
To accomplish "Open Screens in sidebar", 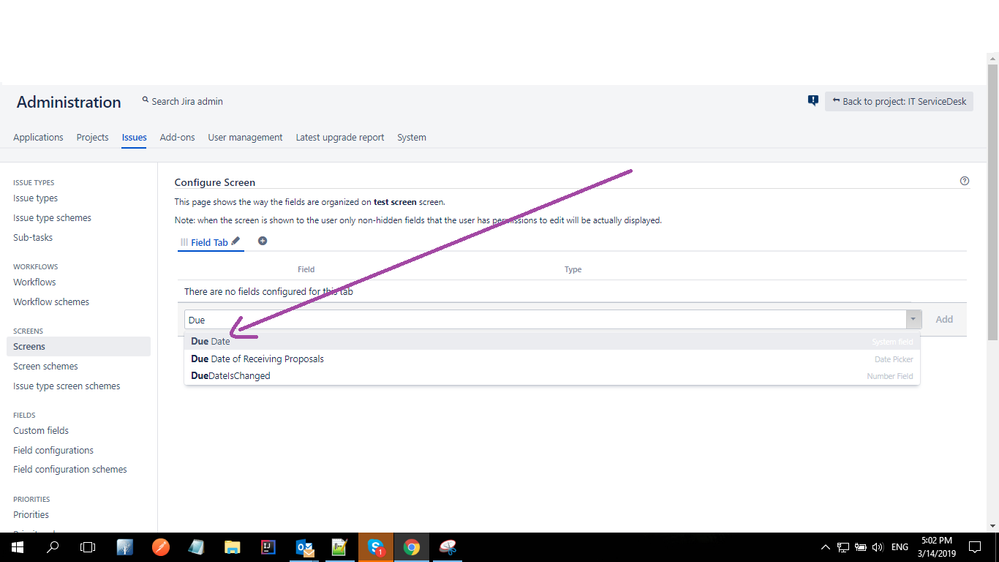I will coord(78,347).
